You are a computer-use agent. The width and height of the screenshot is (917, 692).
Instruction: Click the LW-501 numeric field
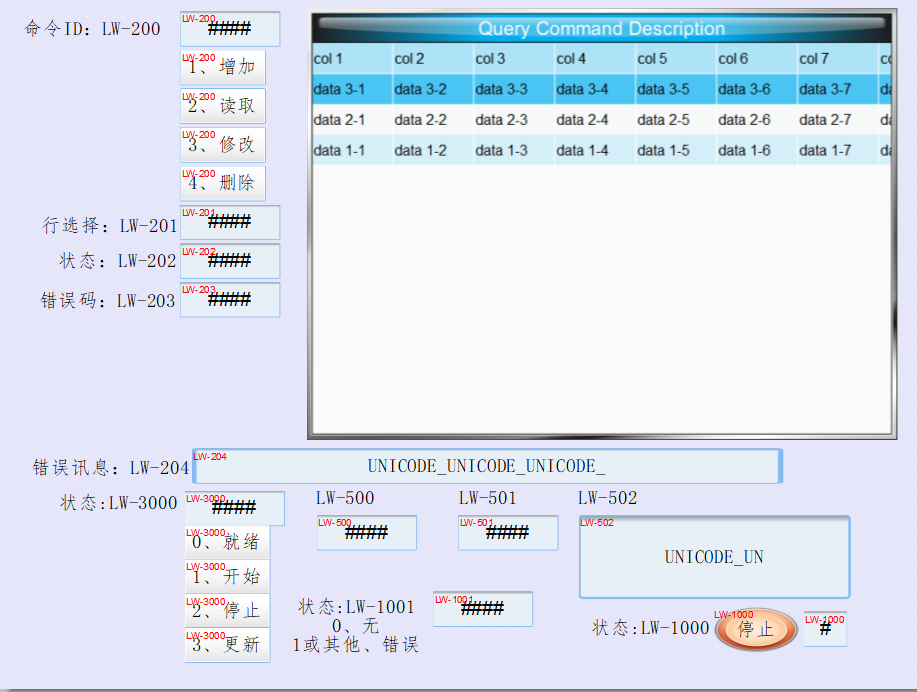pyautogui.click(x=508, y=533)
